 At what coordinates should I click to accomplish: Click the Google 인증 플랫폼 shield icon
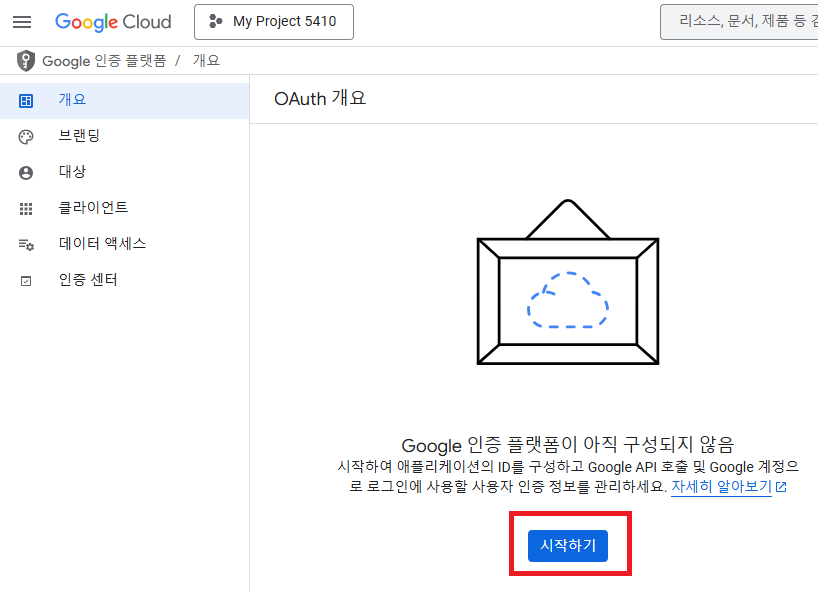click(x=26, y=61)
